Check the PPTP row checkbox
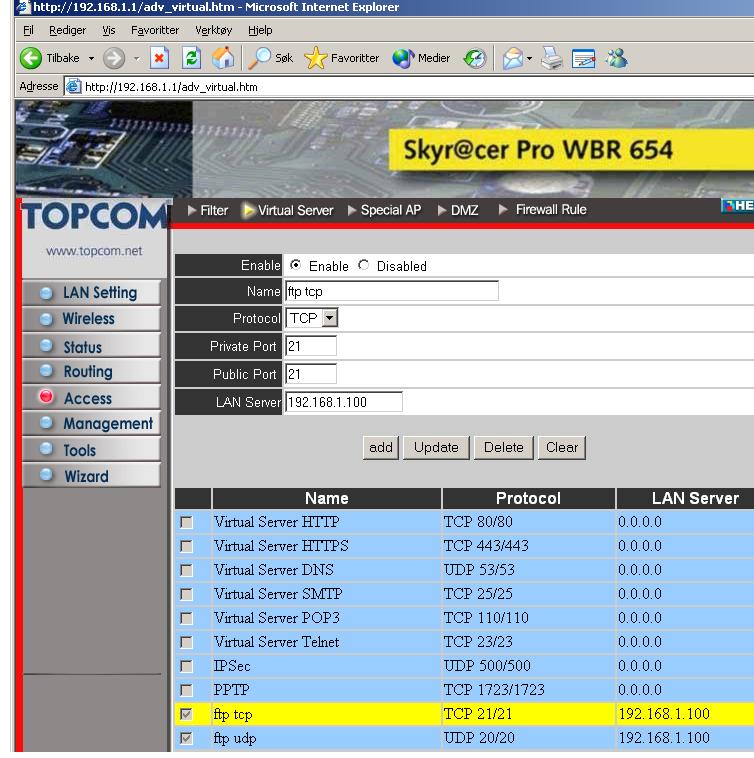The width and height of the screenshot is (754, 758). click(186, 690)
